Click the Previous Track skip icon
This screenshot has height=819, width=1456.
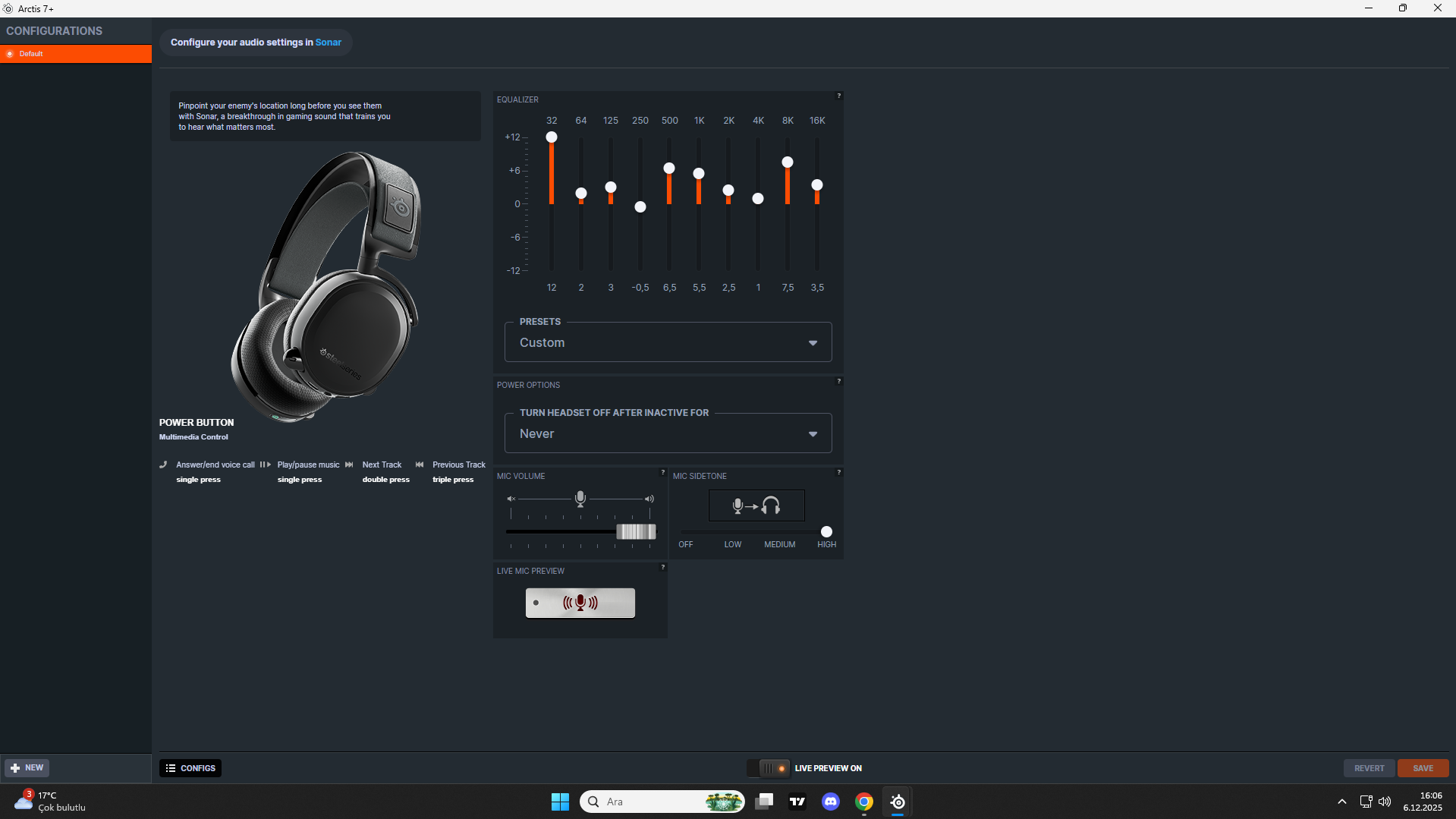pyautogui.click(x=420, y=465)
